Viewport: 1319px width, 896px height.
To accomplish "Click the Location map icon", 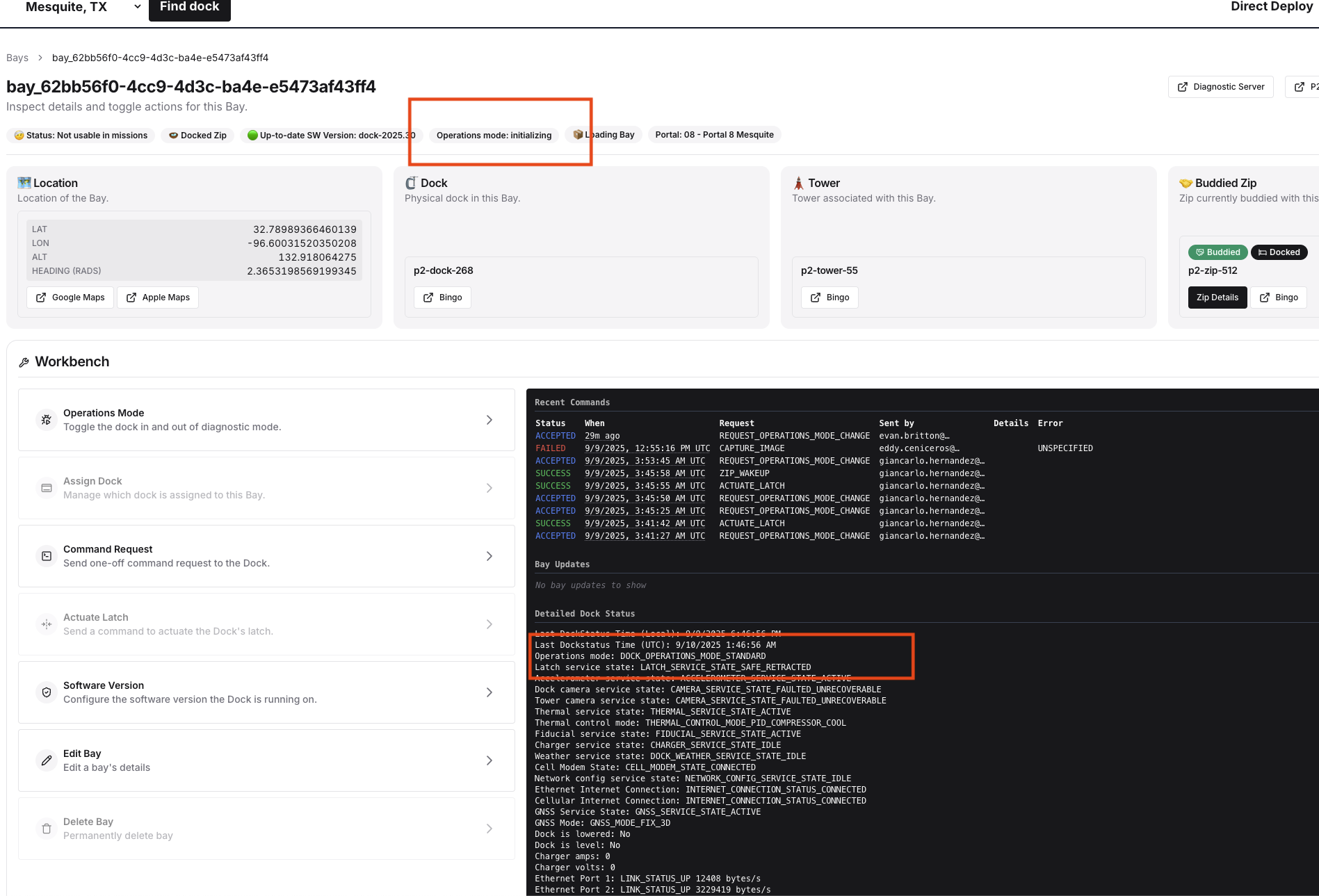I will pos(24,183).
